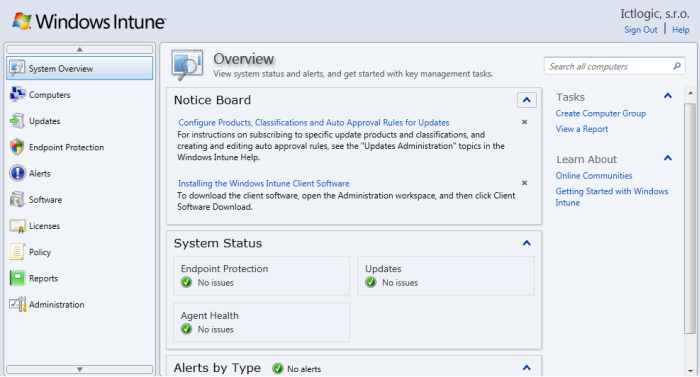Image resolution: width=700 pixels, height=377 pixels.
Task: Click the Windows Intune logo
Action: (x=89, y=21)
